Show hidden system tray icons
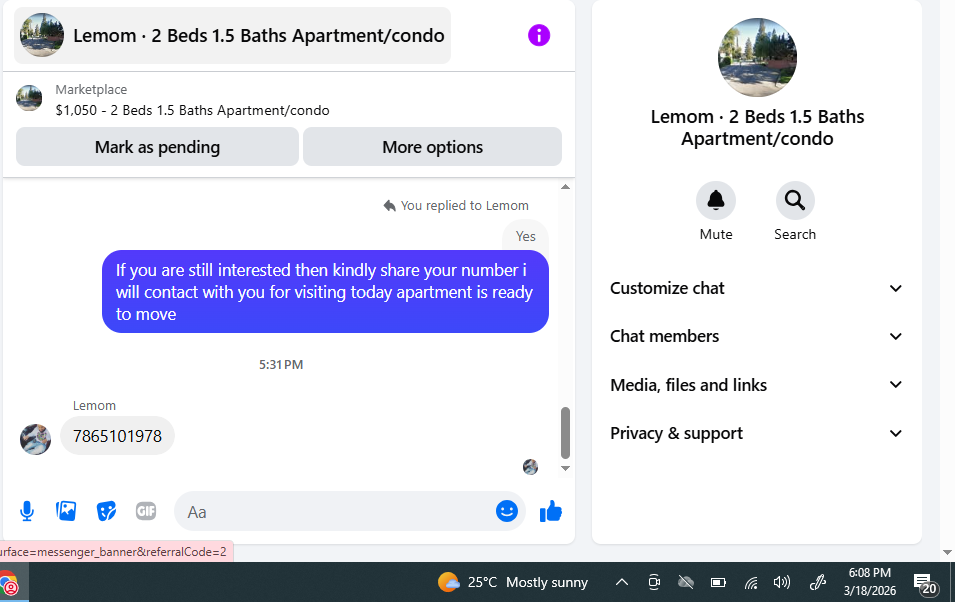 [x=622, y=583]
